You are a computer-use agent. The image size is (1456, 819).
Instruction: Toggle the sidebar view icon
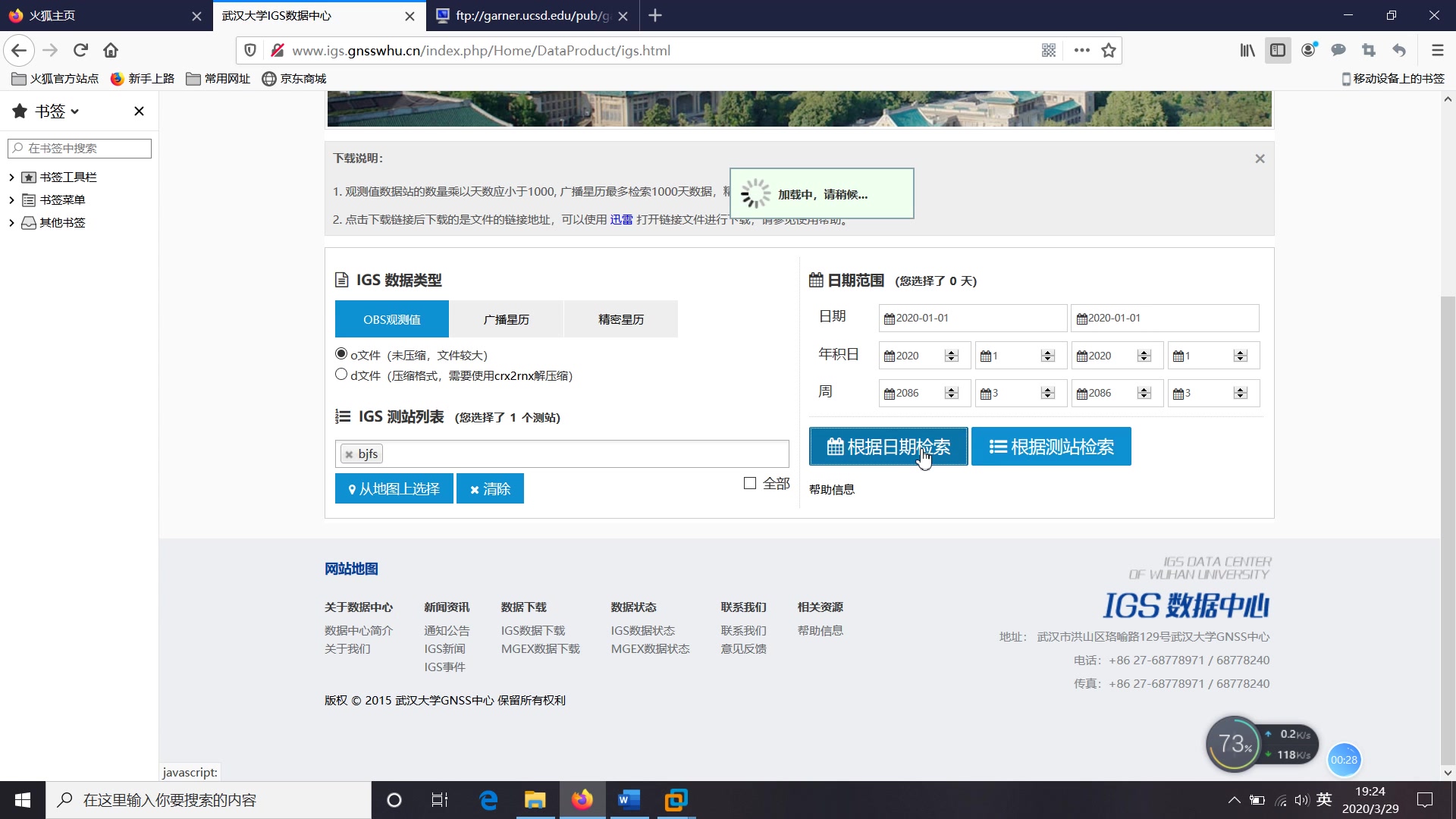pyautogui.click(x=1278, y=51)
